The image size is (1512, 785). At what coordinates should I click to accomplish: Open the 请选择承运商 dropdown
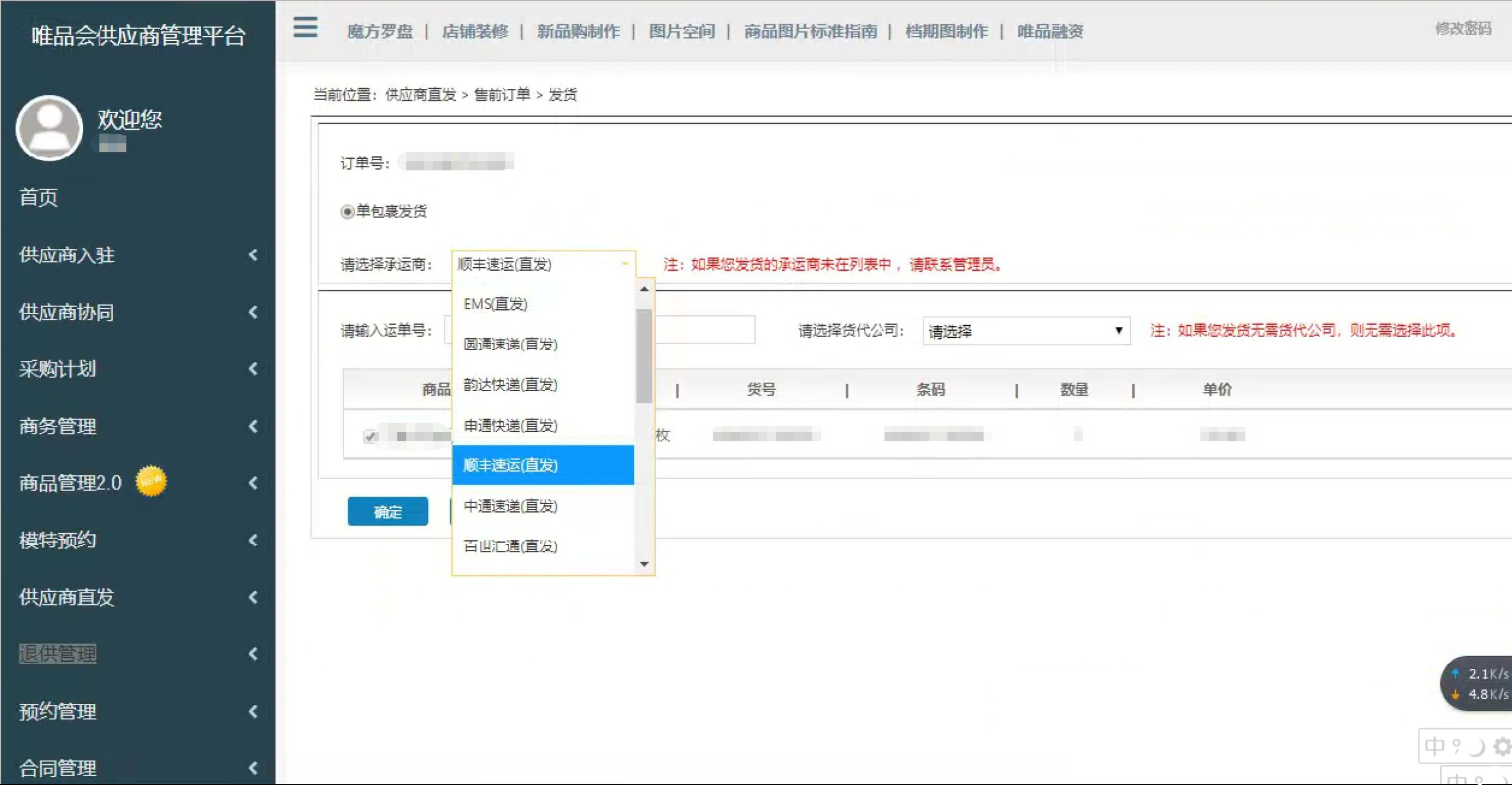(x=543, y=264)
